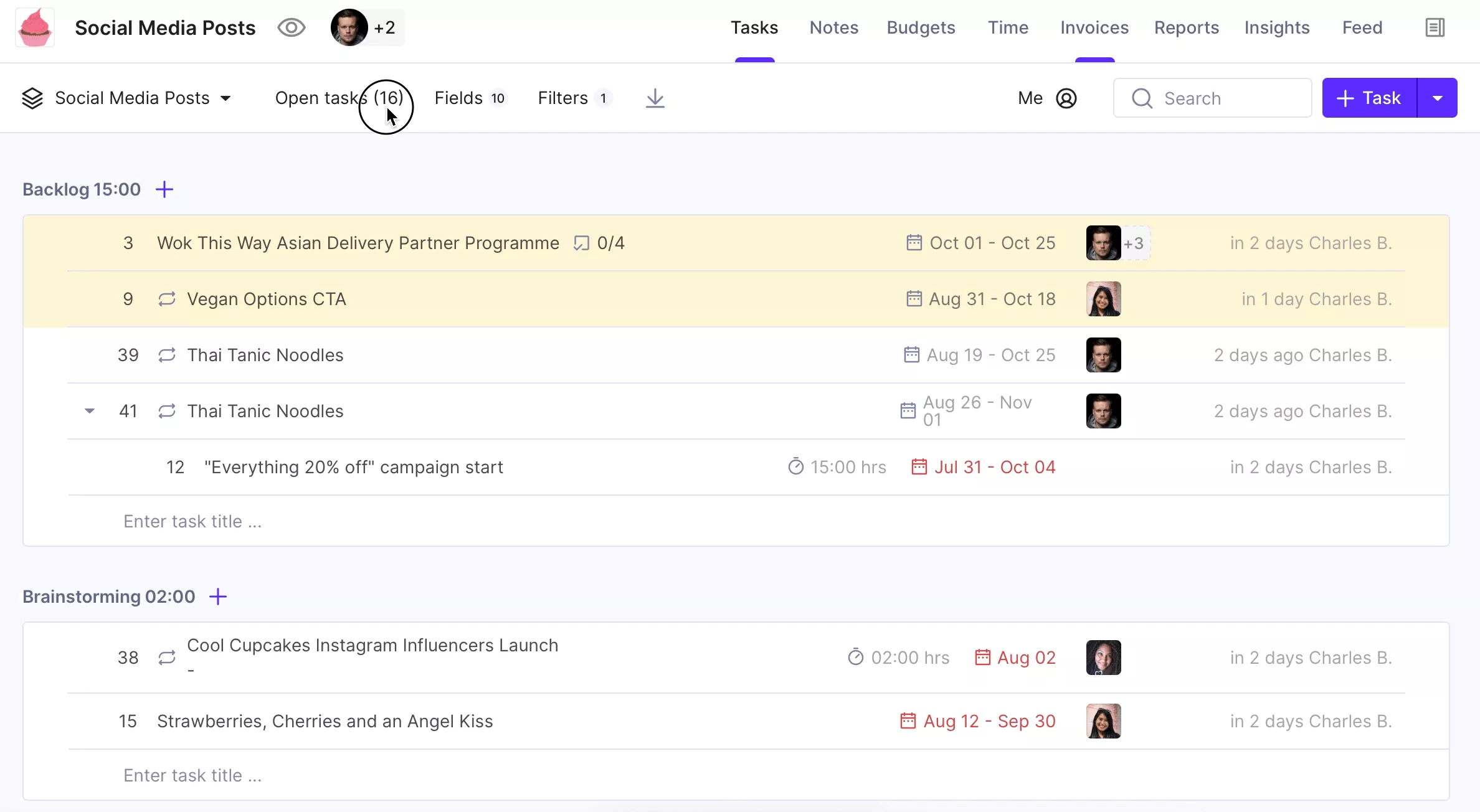Click recurring icon on Cool Cupcakes task
Image resolution: width=1480 pixels, height=812 pixels.
(167, 658)
